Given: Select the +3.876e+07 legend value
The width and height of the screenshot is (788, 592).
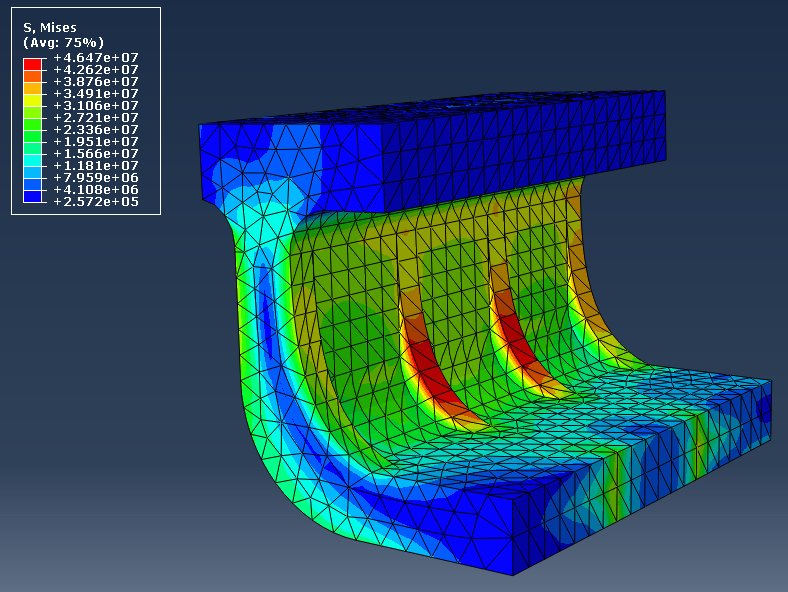Looking at the screenshot, I should tap(95, 81).
